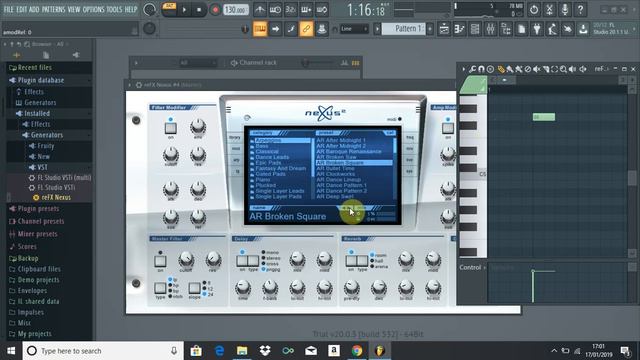Screen dimensions: 640x360
Task: Open File Explorer from the taskbar
Action: coord(242,351)
